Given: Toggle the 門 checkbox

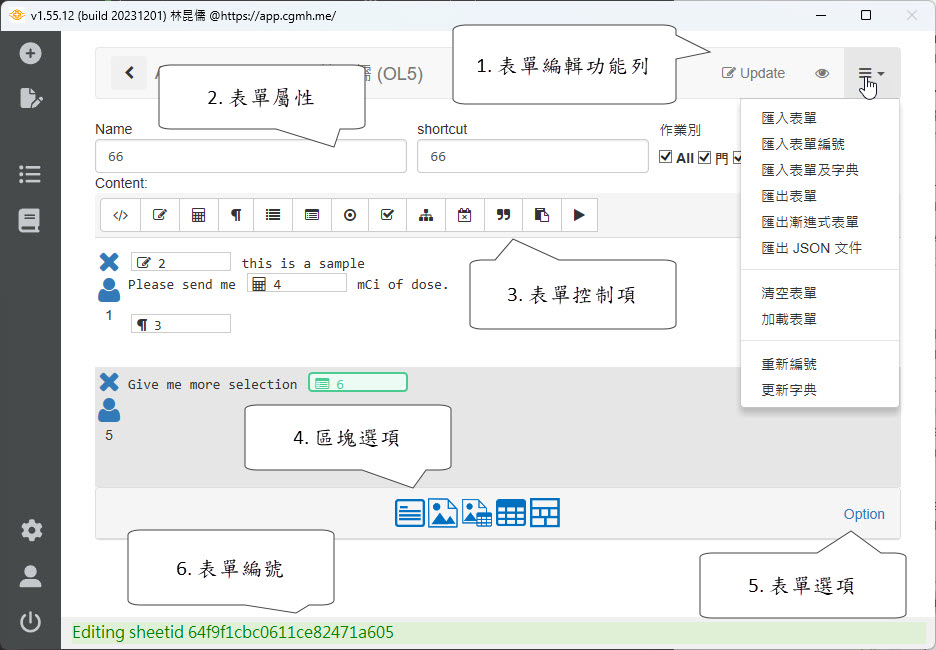Looking at the screenshot, I should (x=705, y=158).
